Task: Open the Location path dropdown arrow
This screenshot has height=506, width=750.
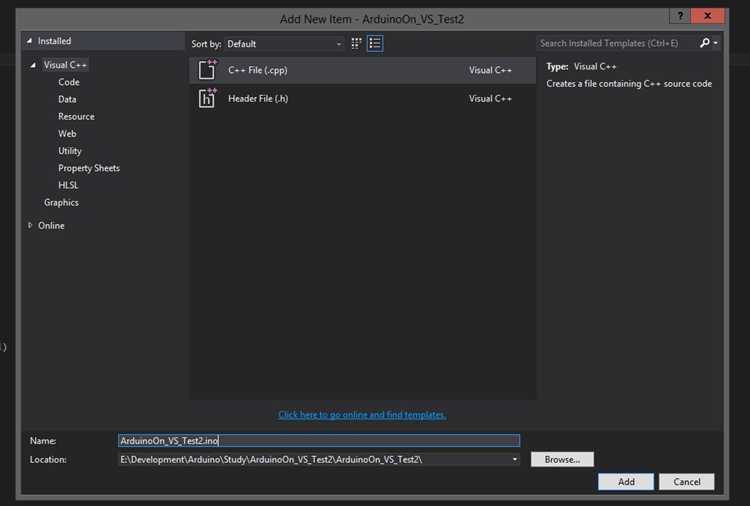Action: 515,460
